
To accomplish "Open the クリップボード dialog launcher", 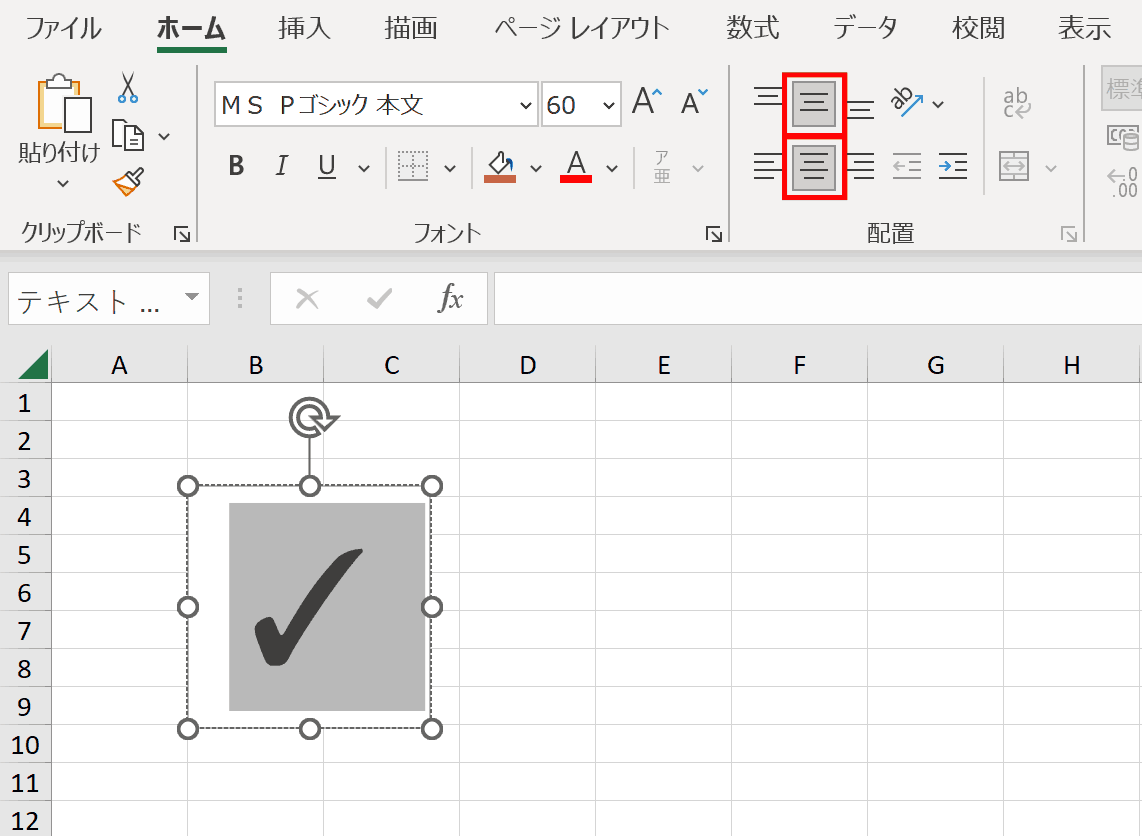I will coord(181,234).
